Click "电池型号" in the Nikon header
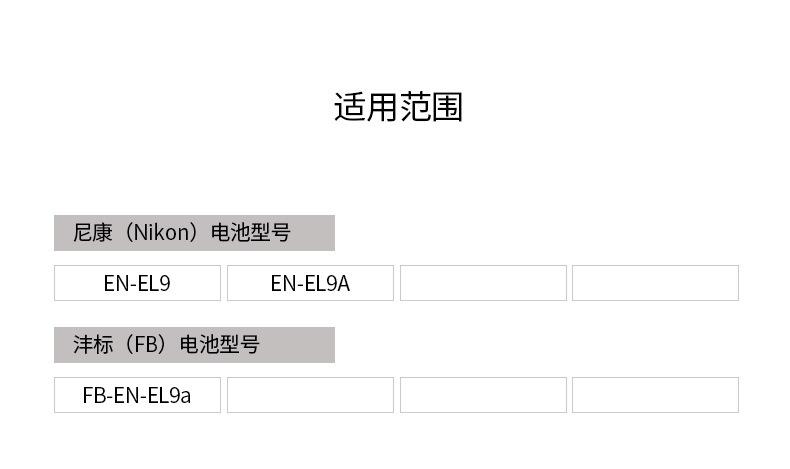This screenshot has width=790, height=469. 251,233
